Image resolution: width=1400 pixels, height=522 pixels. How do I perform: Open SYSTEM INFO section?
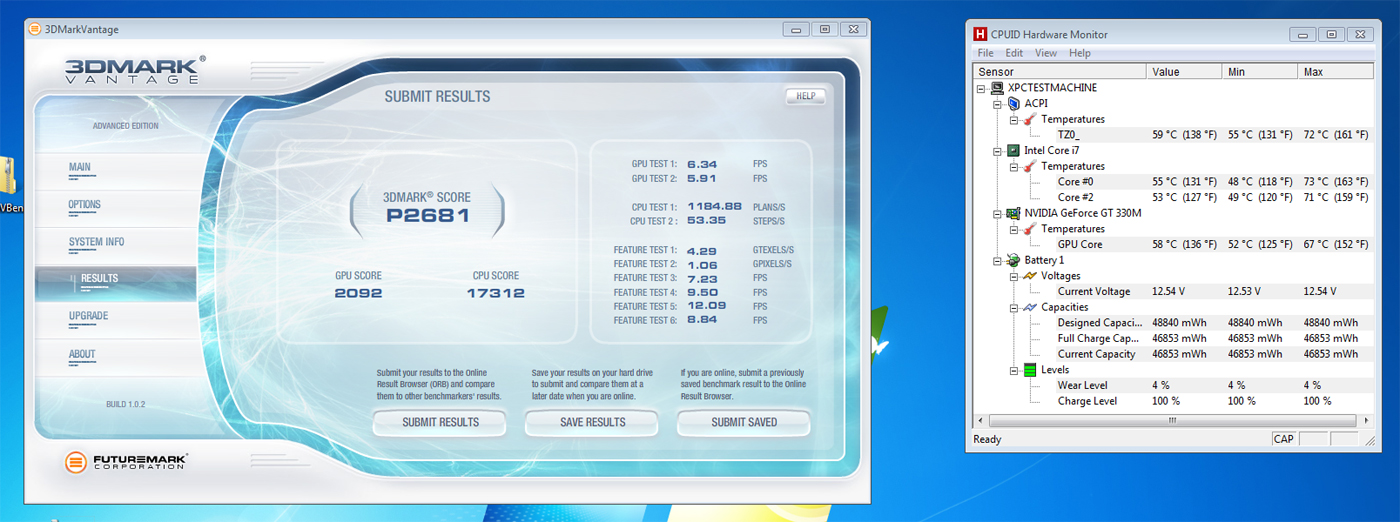tap(114, 244)
